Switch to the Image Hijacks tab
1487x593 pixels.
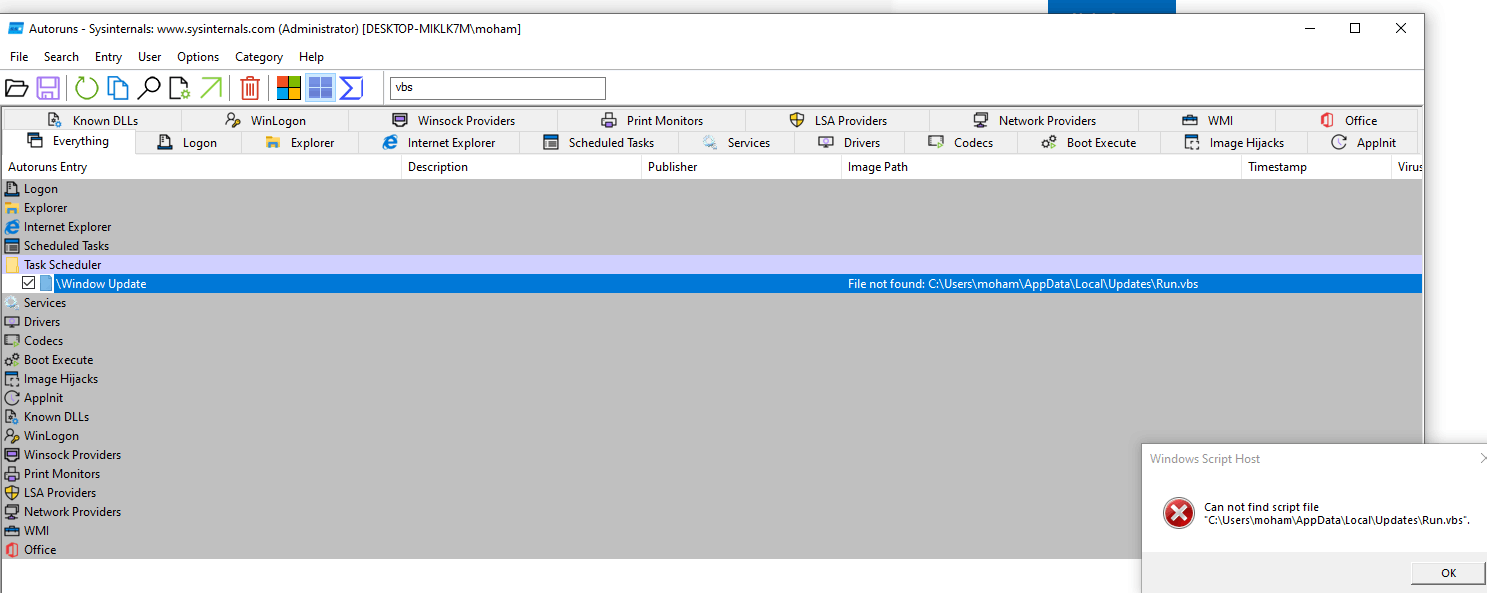[1234, 143]
